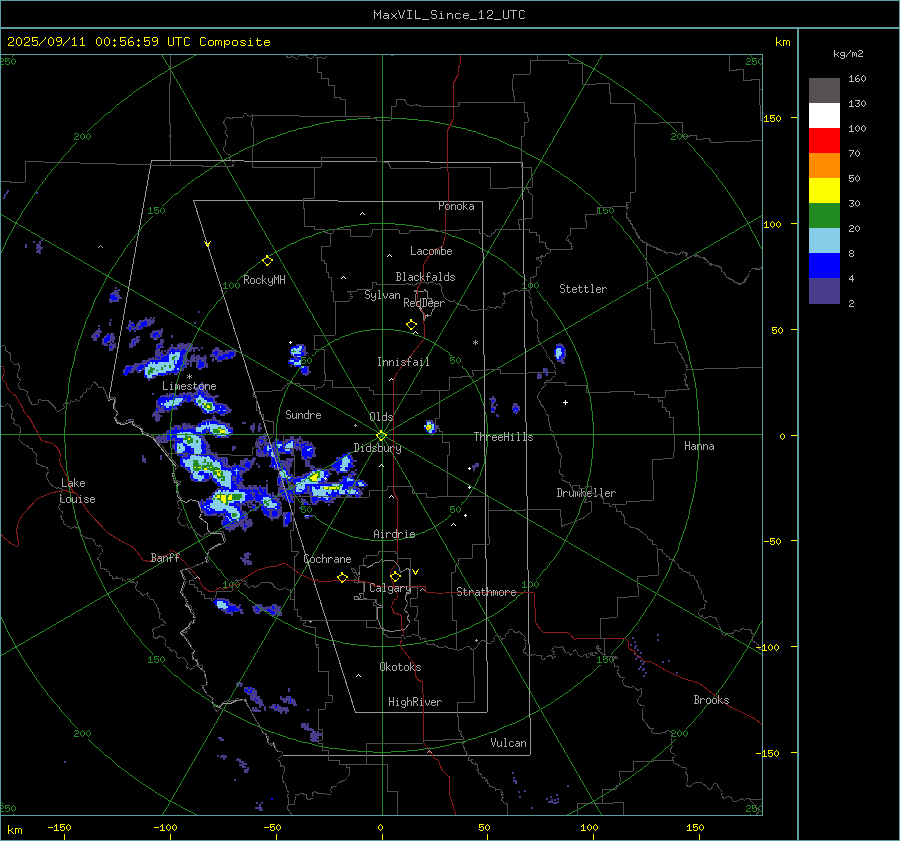Click the storm cell east of Olds
900x841 pixels.
click(x=429, y=427)
